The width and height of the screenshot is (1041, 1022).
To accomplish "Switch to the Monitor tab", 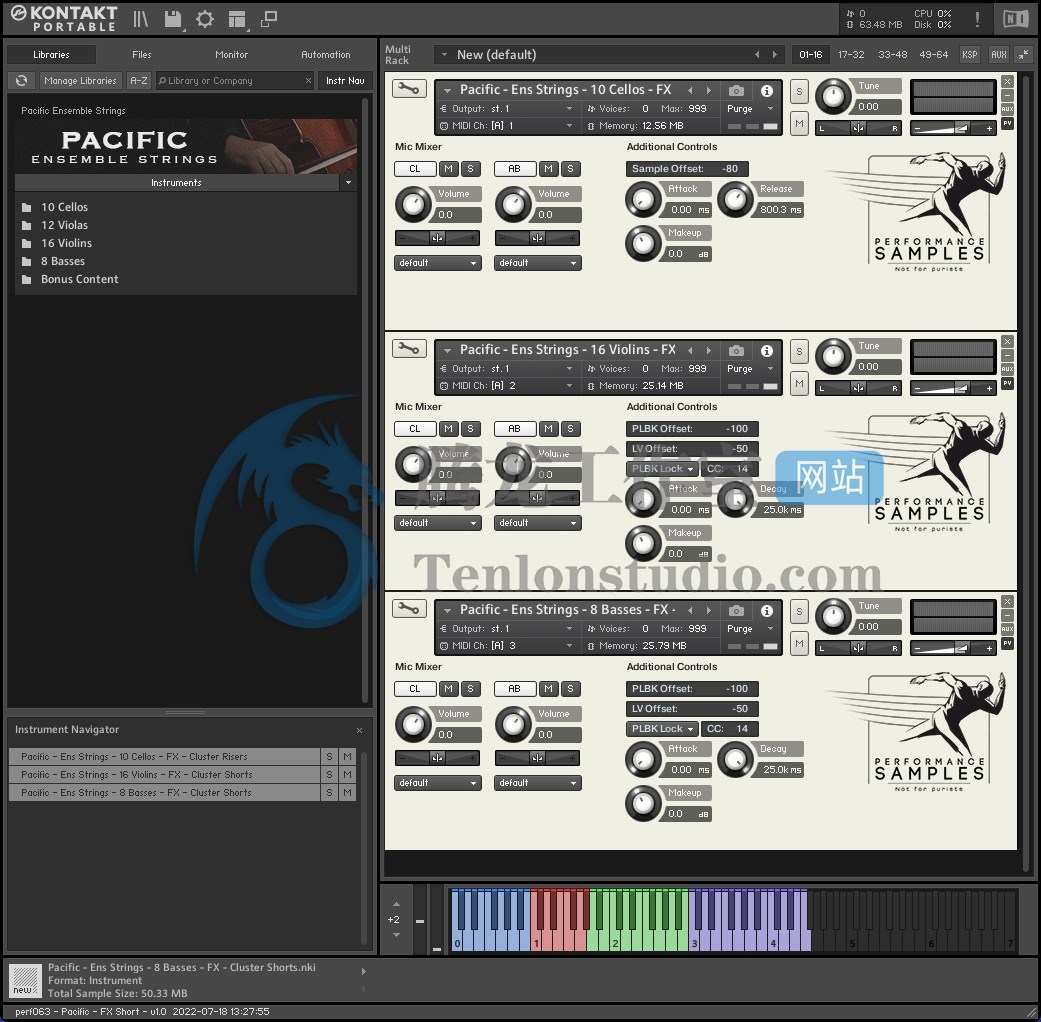I will point(232,54).
